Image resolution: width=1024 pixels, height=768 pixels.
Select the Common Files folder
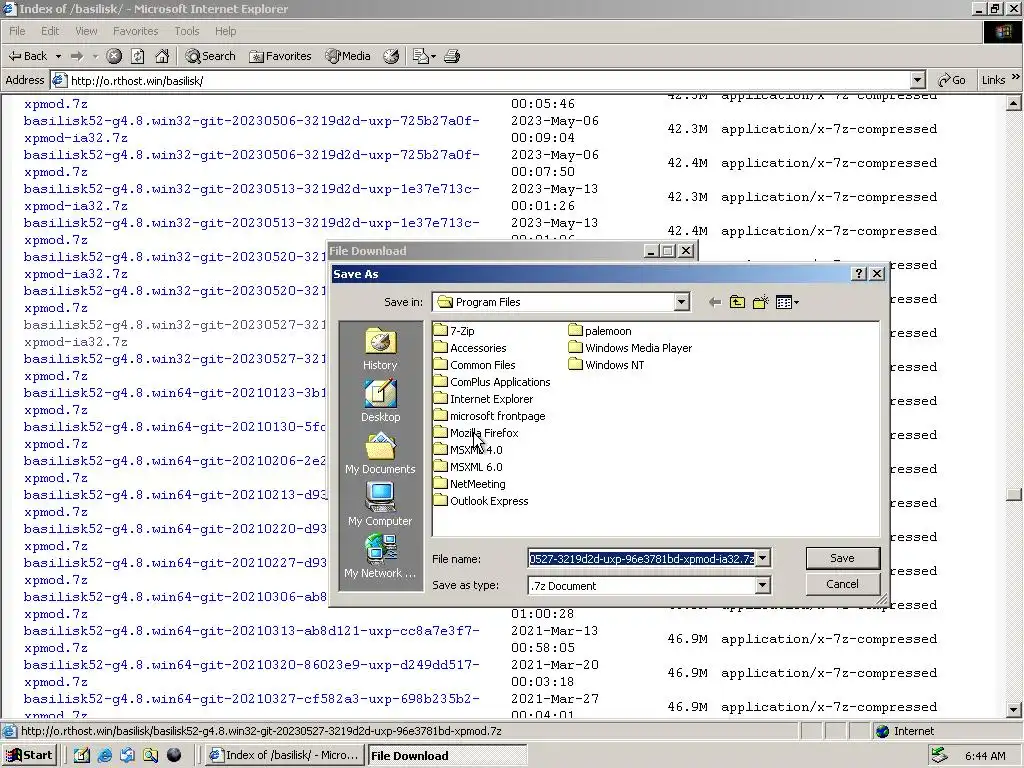point(475,365)
